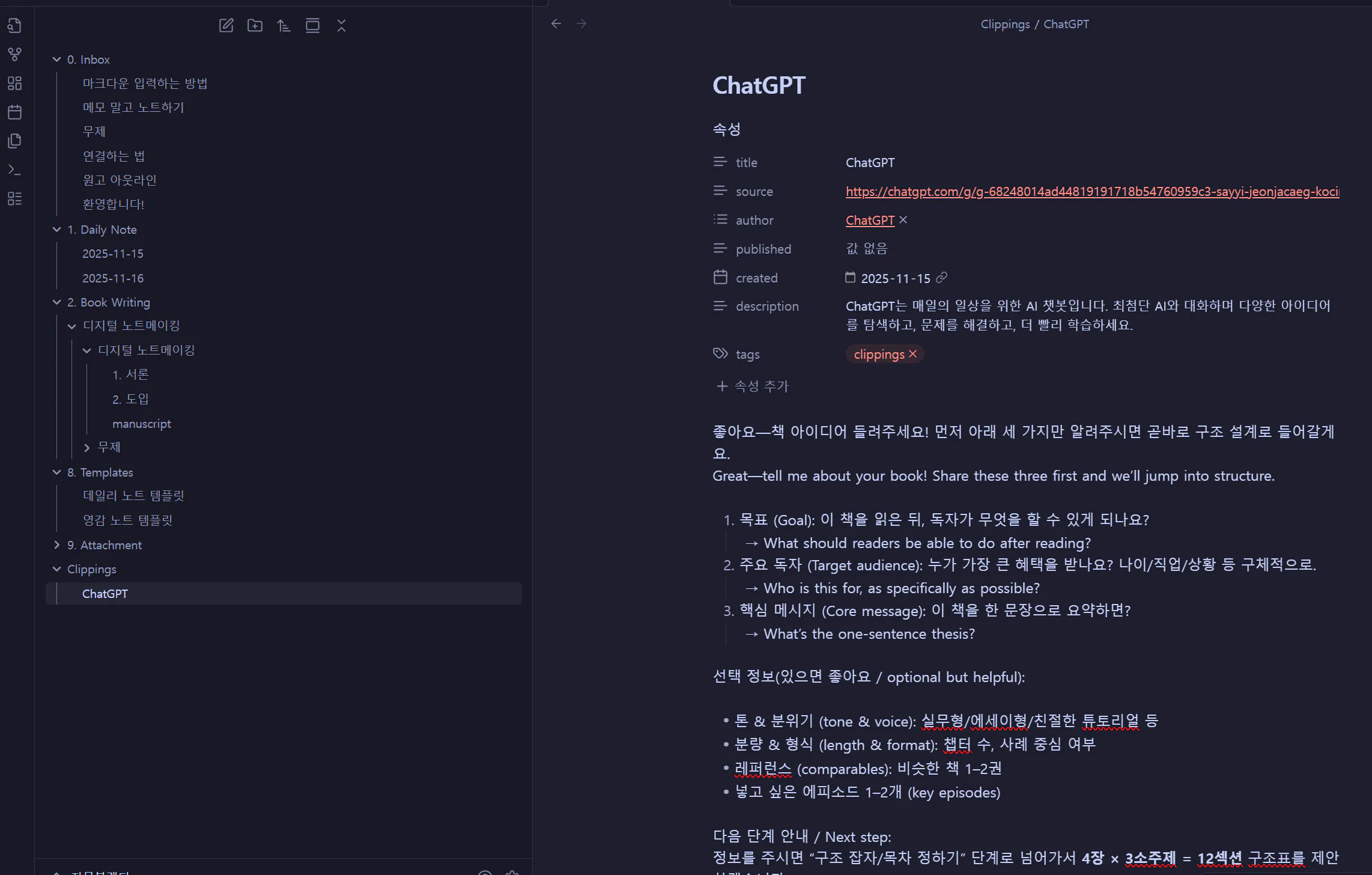Open the manuscript note
The width and height of the screenshot is (1372, 875).
pyautogui.click(x=142, y=424)
